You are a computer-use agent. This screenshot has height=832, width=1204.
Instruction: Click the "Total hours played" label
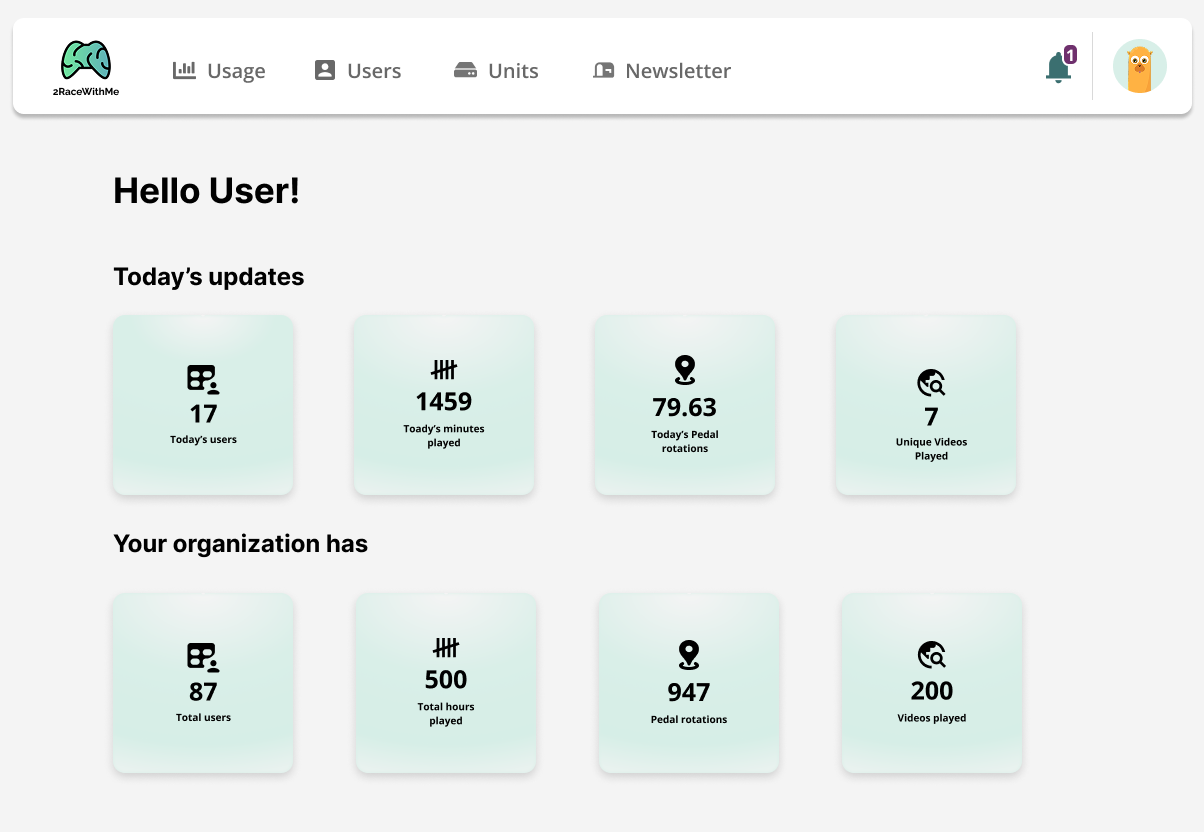coord(446,713)
